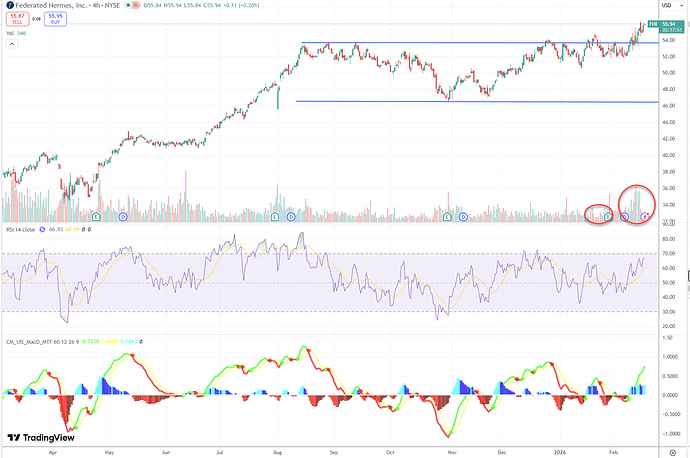Open the earnings marker near May
690x458 pixels.
coord(96,216)
